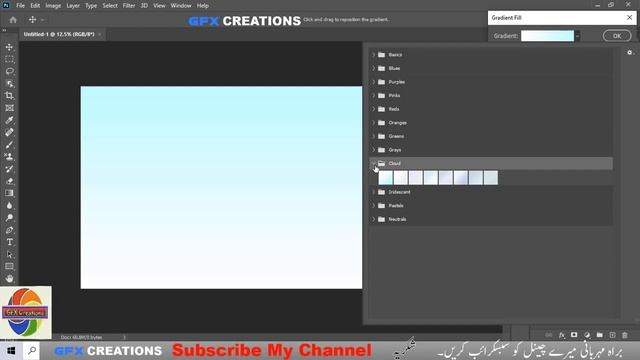This screenshot has height=360, width=640.
Task: Select the Eraser tool
Action: click(x=9, y=181)
